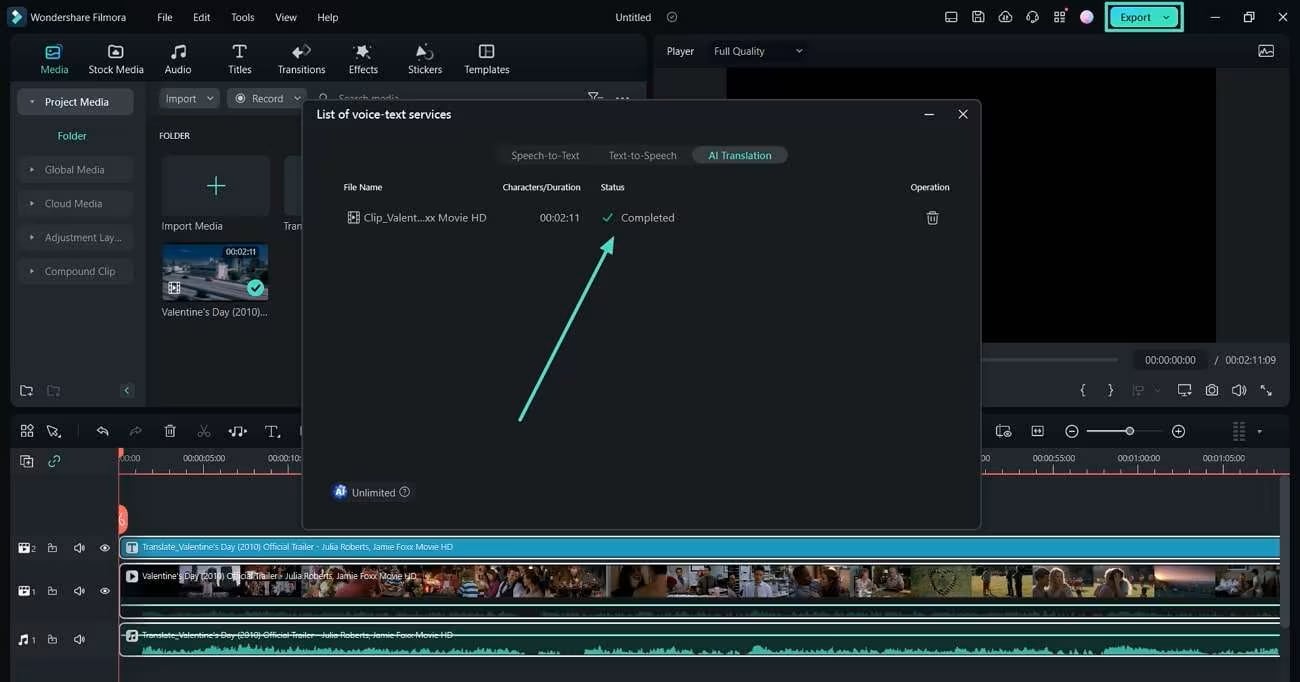Change the workspace layout mode
Image resolution: width=1300 pixels, height=682 pixels.
[x=951, y=17]
